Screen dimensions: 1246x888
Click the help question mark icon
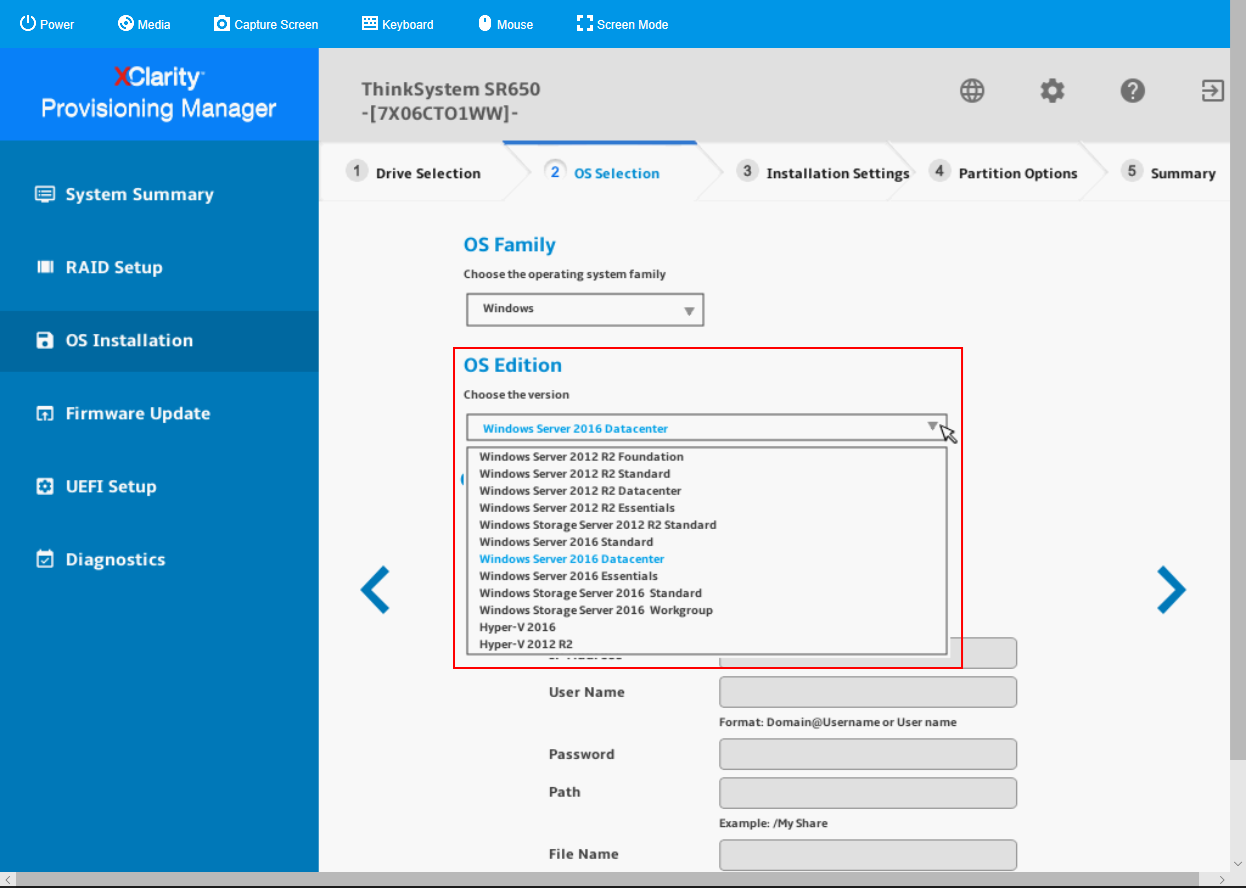click(1132, 91)
